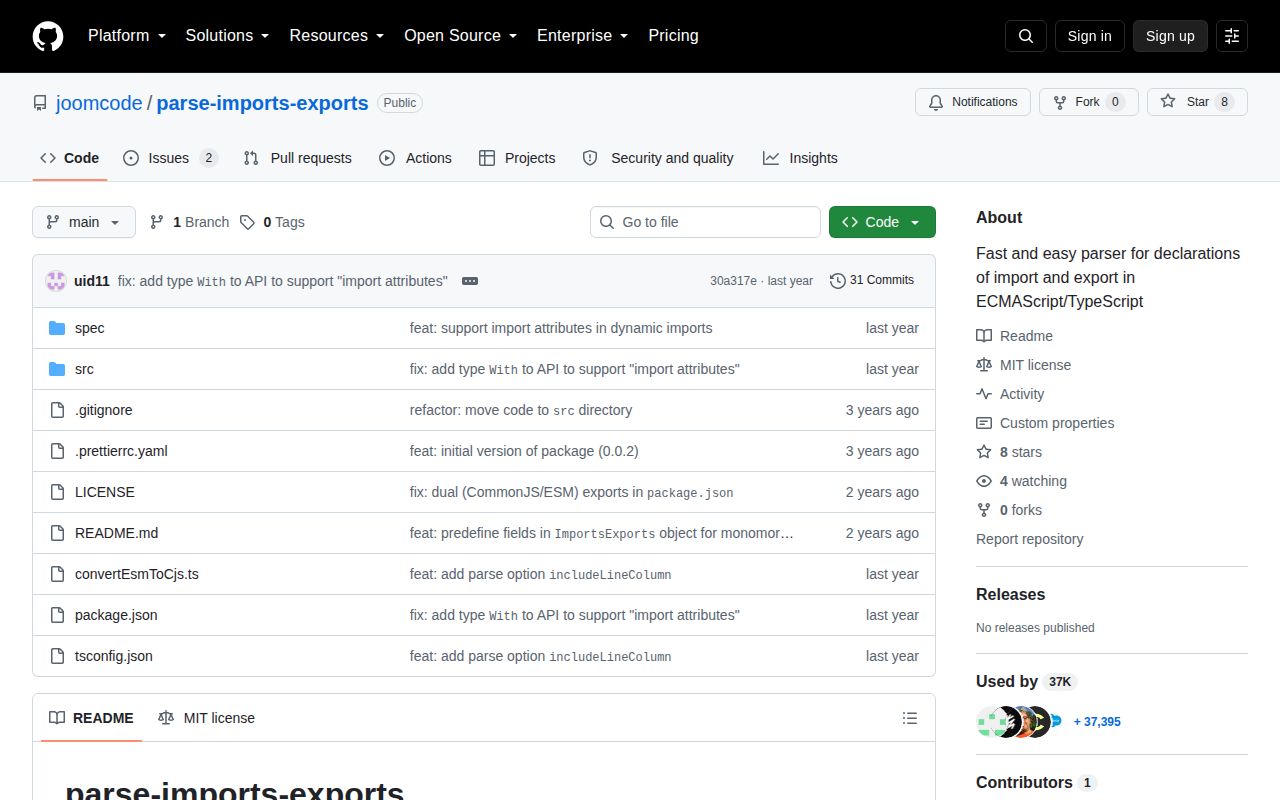Select the MIT license tab in file viewer

tap(206, 718)
